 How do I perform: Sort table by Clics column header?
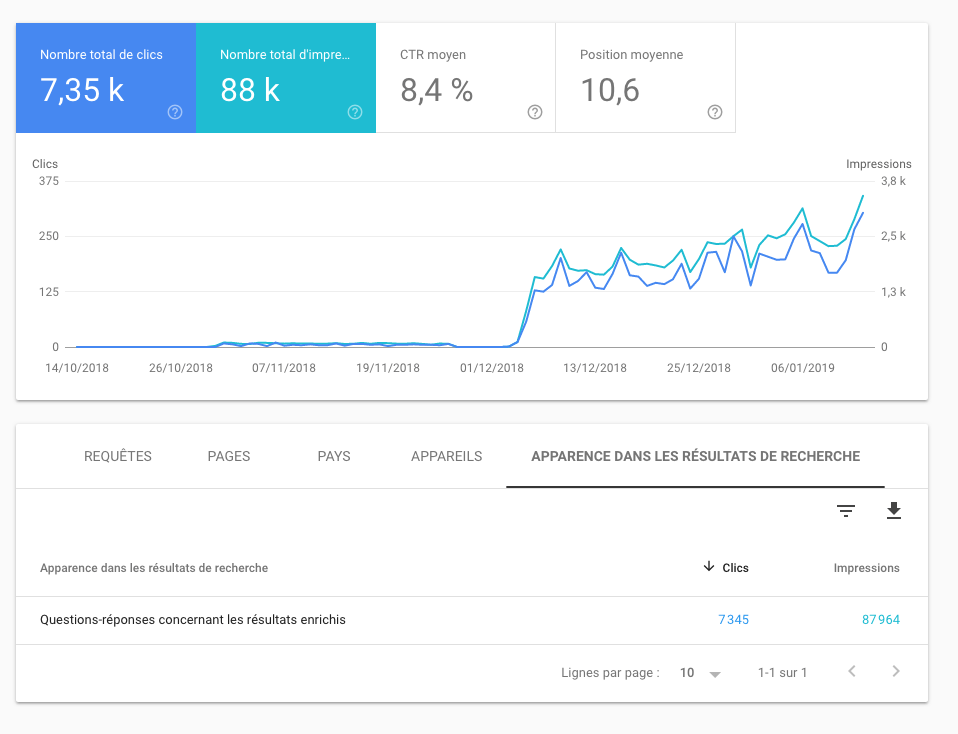(x=735, y=568)
